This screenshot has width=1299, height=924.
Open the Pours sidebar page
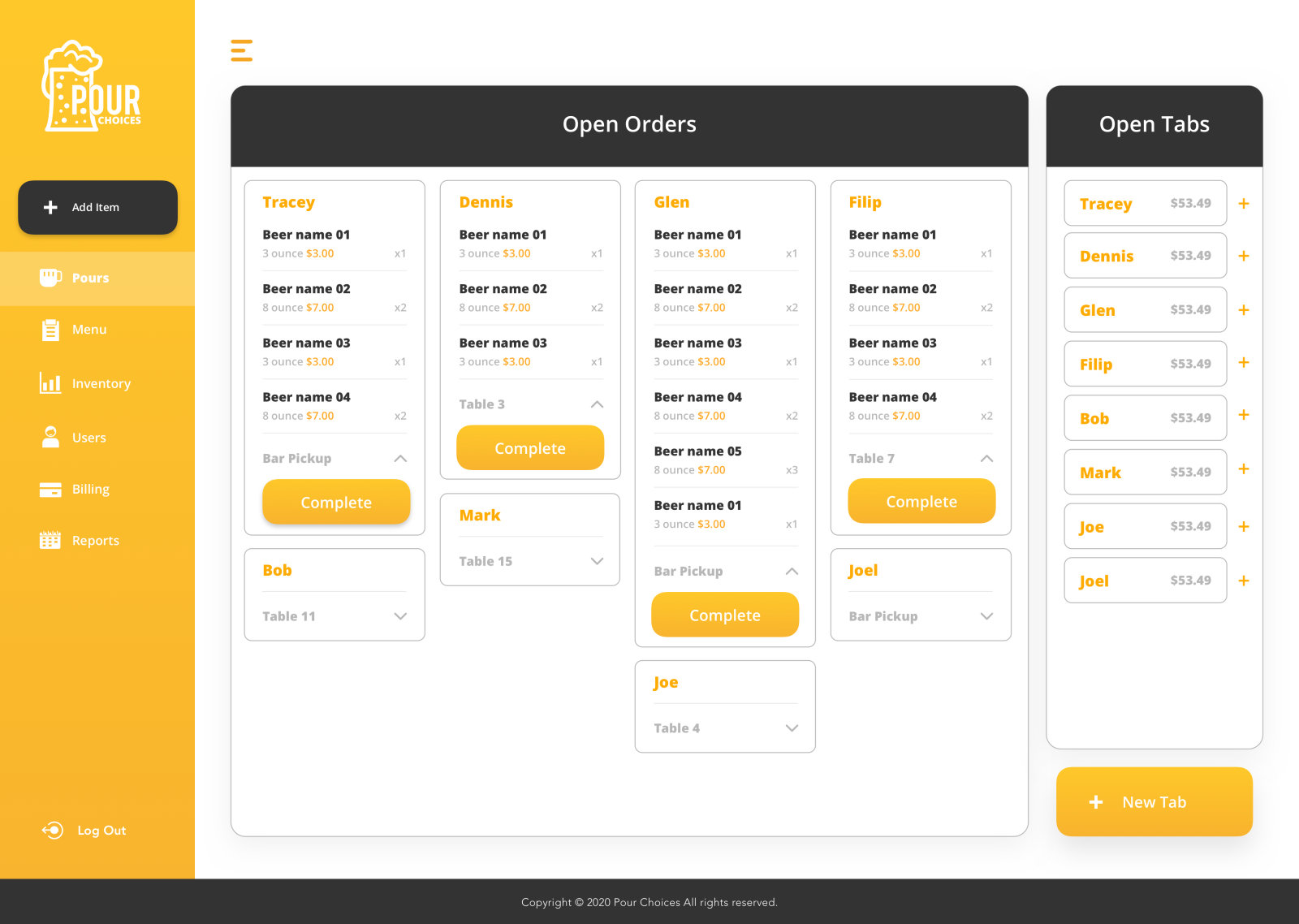point(97,278)
